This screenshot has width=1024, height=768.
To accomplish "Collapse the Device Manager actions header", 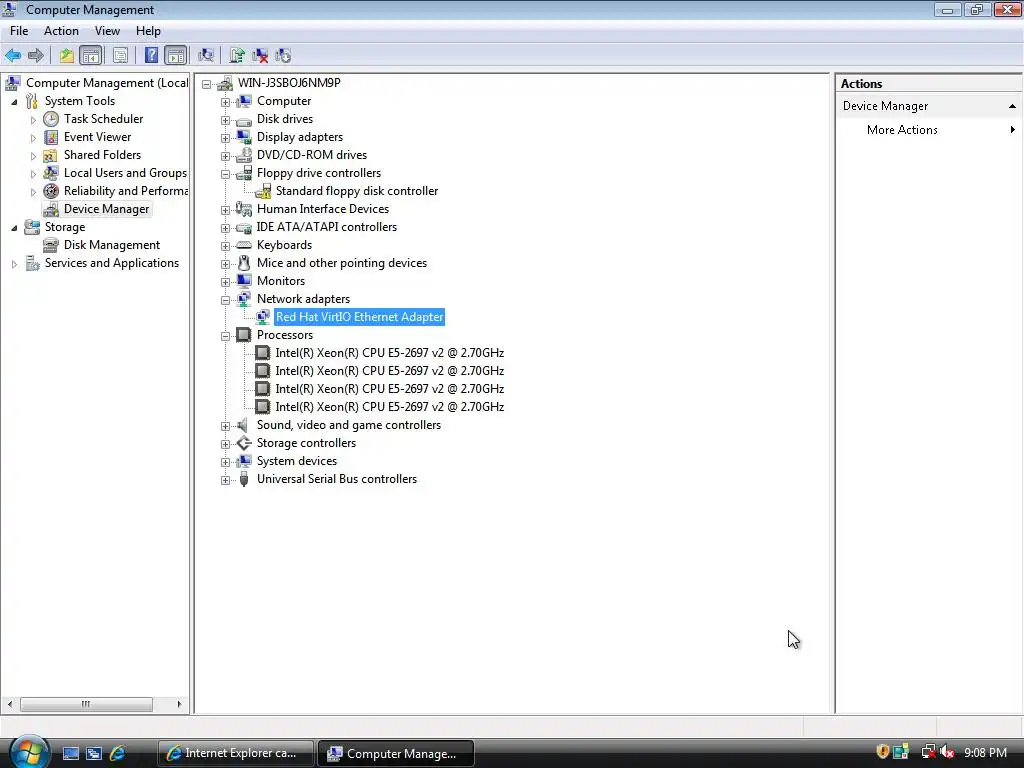I will tap(1012, 106).
